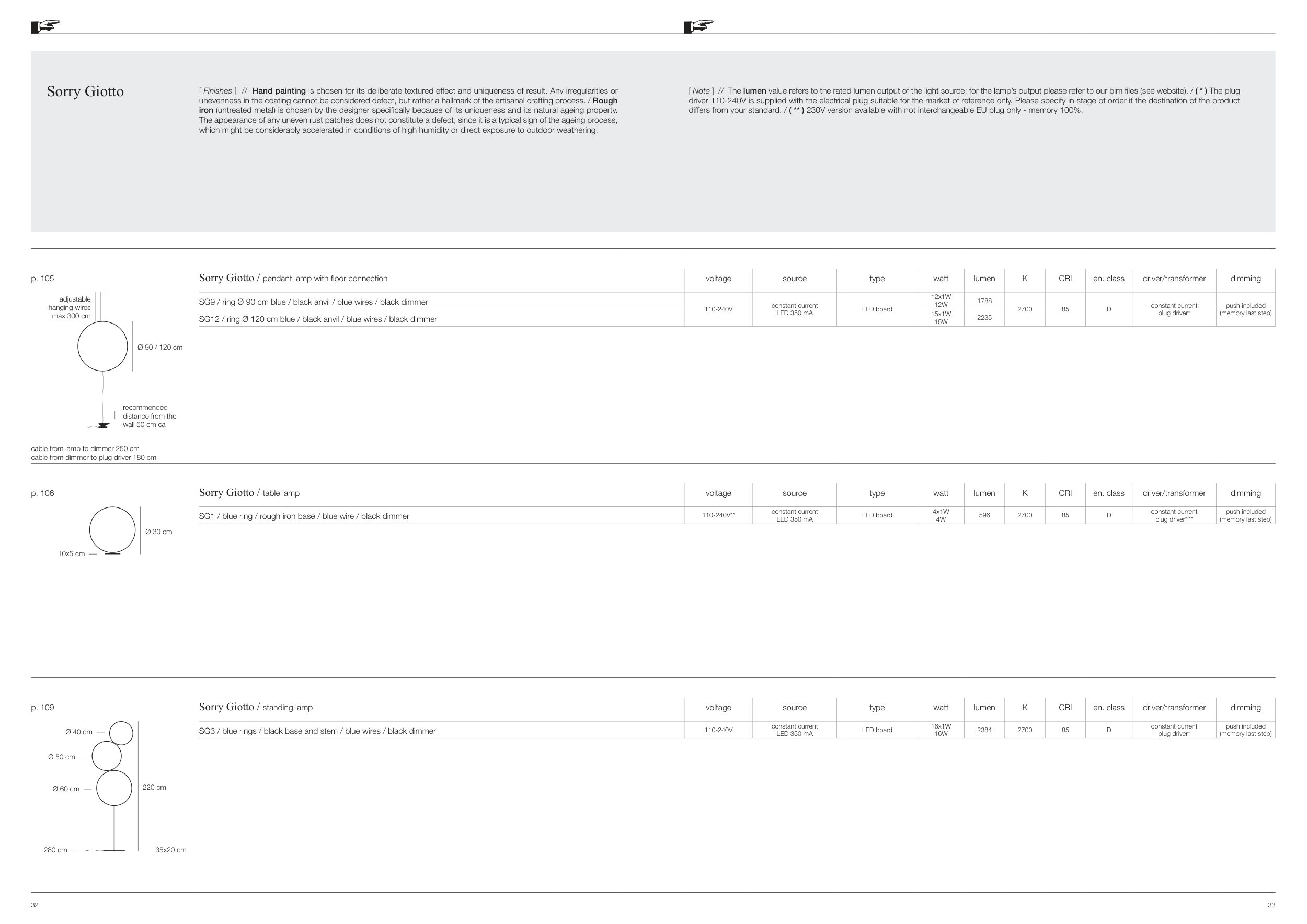Select the SG12 ring 120 cm product row
Image resolution: width=1307 pixels, height=924 pixels.
[318, 319]
